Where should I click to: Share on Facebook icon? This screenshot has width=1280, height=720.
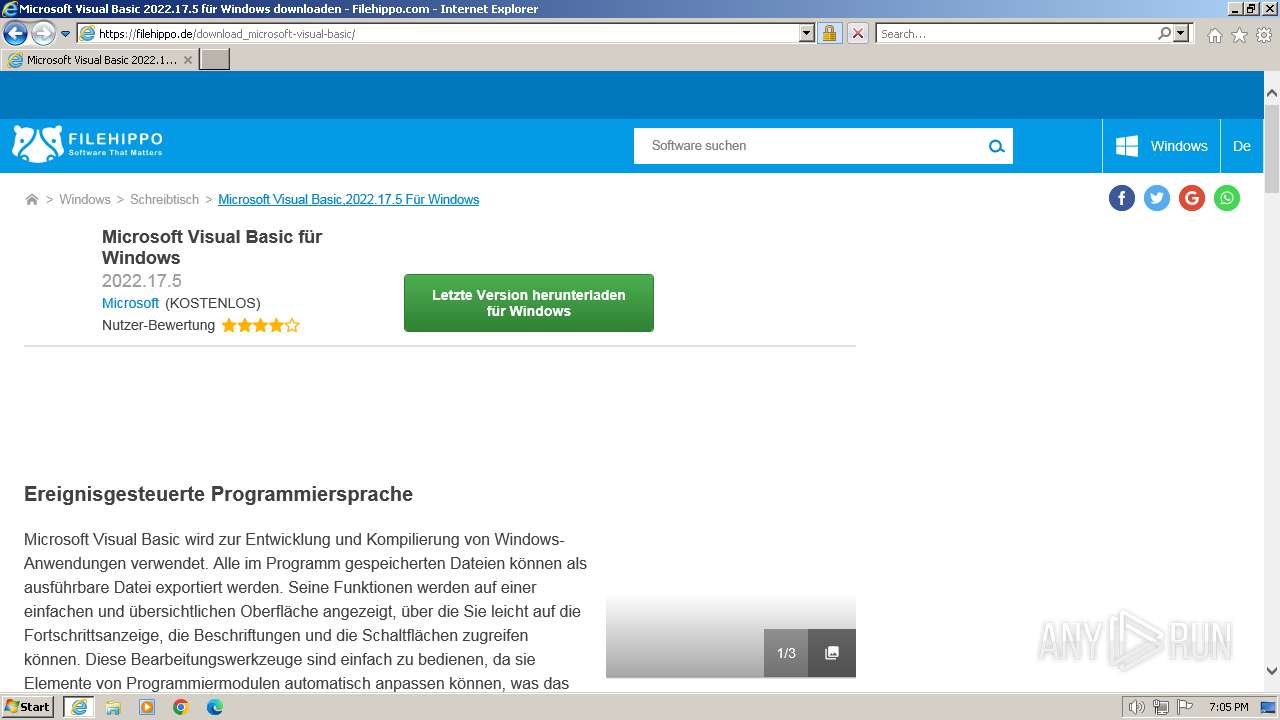pyautogui.click(x=1122, y=198)
